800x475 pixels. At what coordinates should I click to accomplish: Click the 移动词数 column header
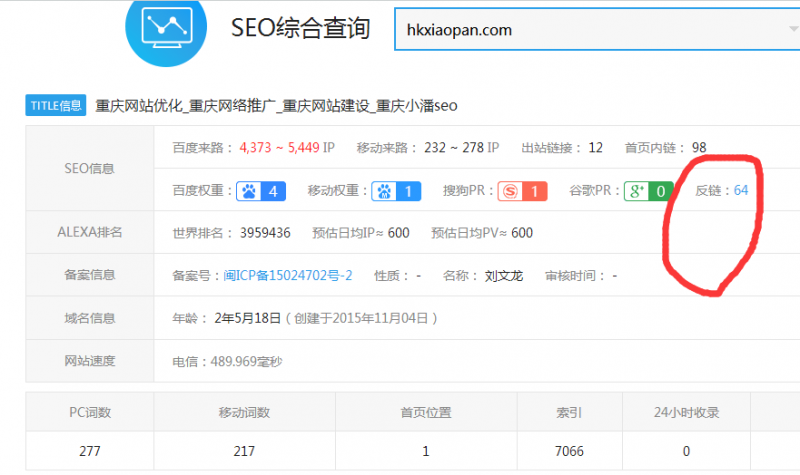tap(244, 412)
